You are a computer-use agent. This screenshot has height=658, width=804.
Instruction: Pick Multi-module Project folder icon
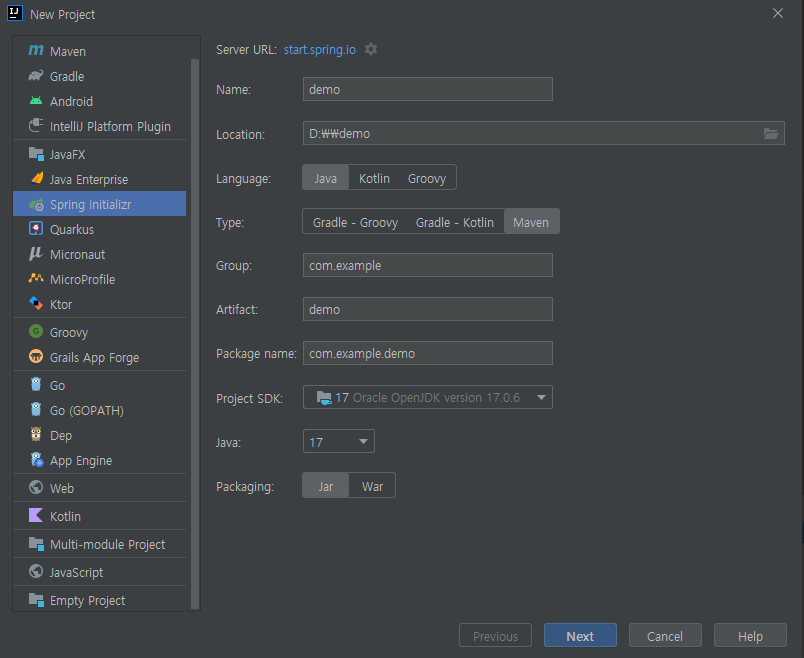click(x=36, y=544)
